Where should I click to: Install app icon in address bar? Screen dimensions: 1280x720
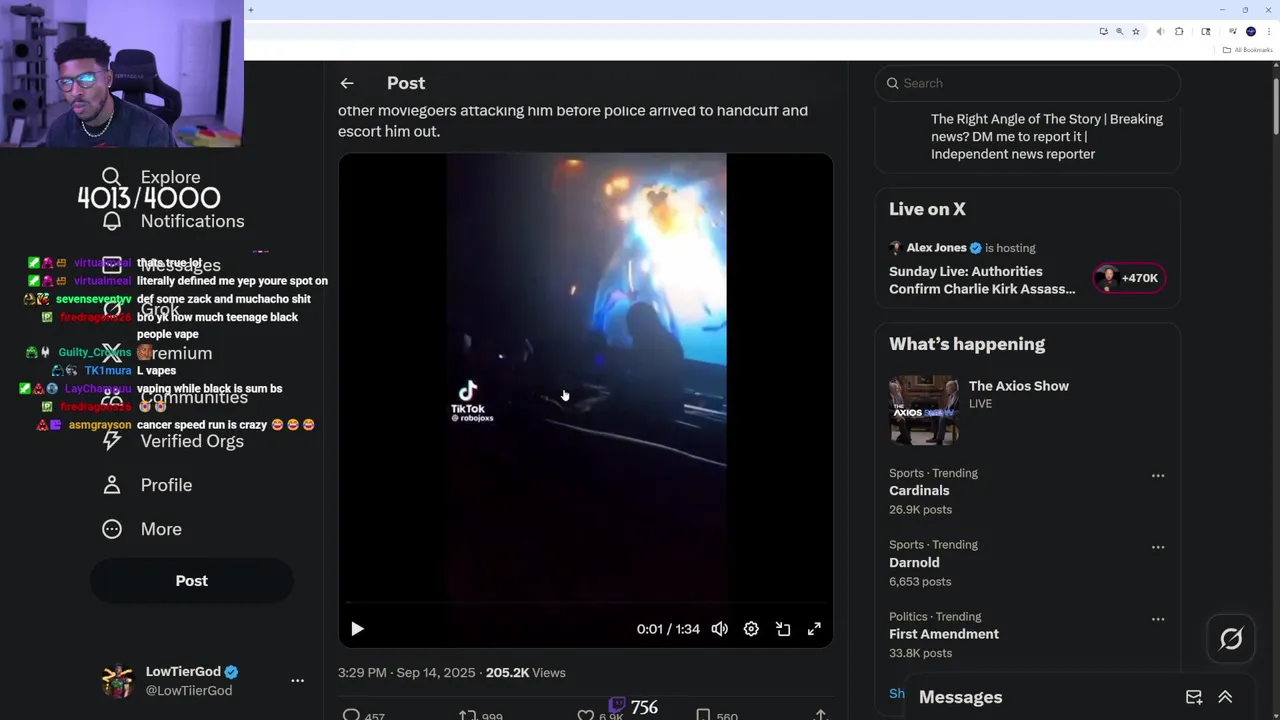pyautogui.click(x=1103, y=31)
